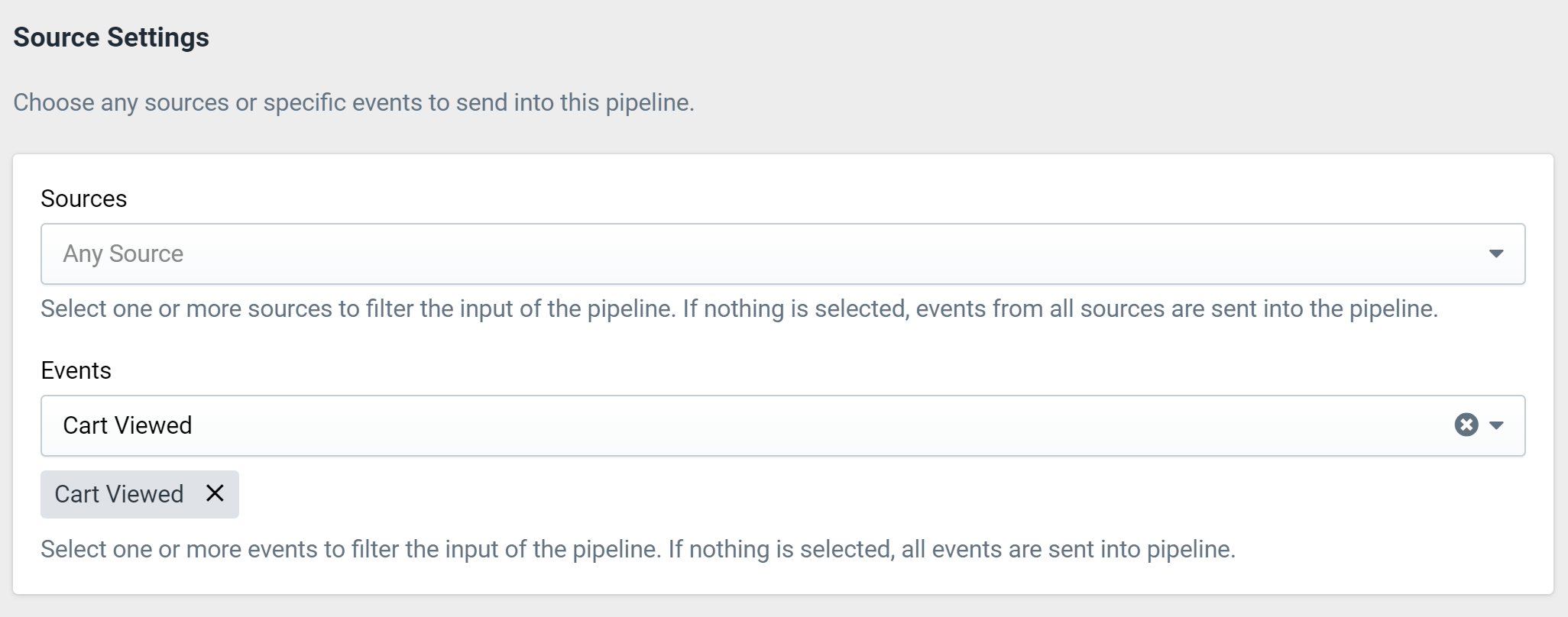Click the Events field label
1568x617 pixels.
76,370
